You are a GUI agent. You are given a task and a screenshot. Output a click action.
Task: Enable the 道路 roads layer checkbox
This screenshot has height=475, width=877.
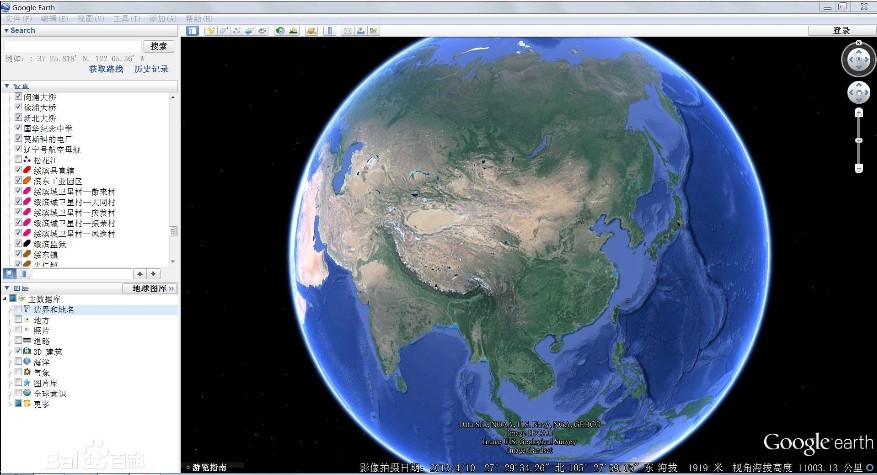click(18, 341)
